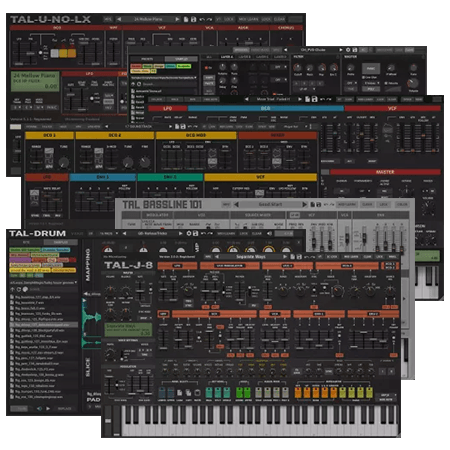The width and height of the screenshot is (450, 450).
Task: Open first OFF dropdown in TAL-Sampler layer
Action: (280, 67)
